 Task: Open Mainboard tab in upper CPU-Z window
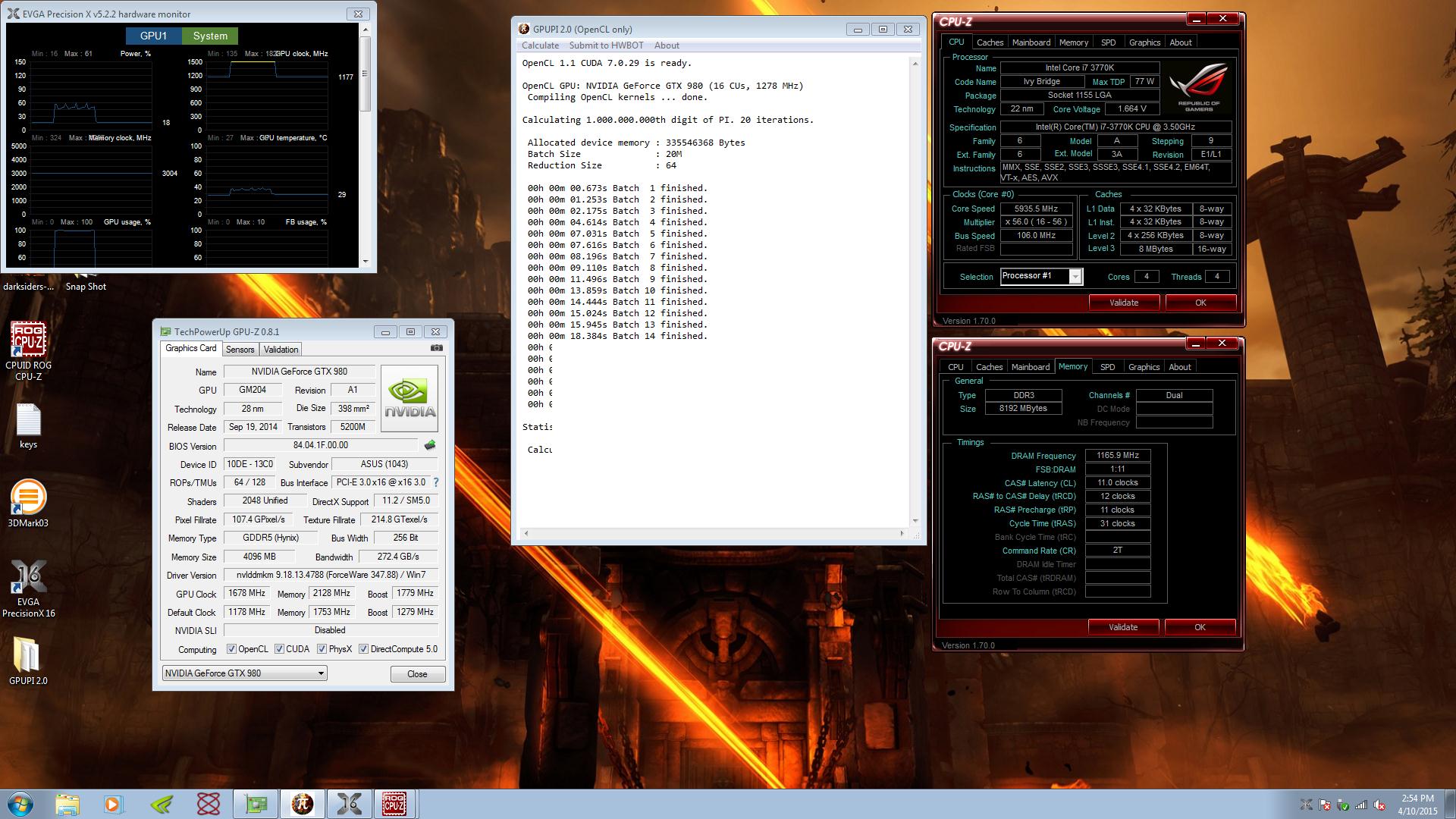(x=1031, y=42)
